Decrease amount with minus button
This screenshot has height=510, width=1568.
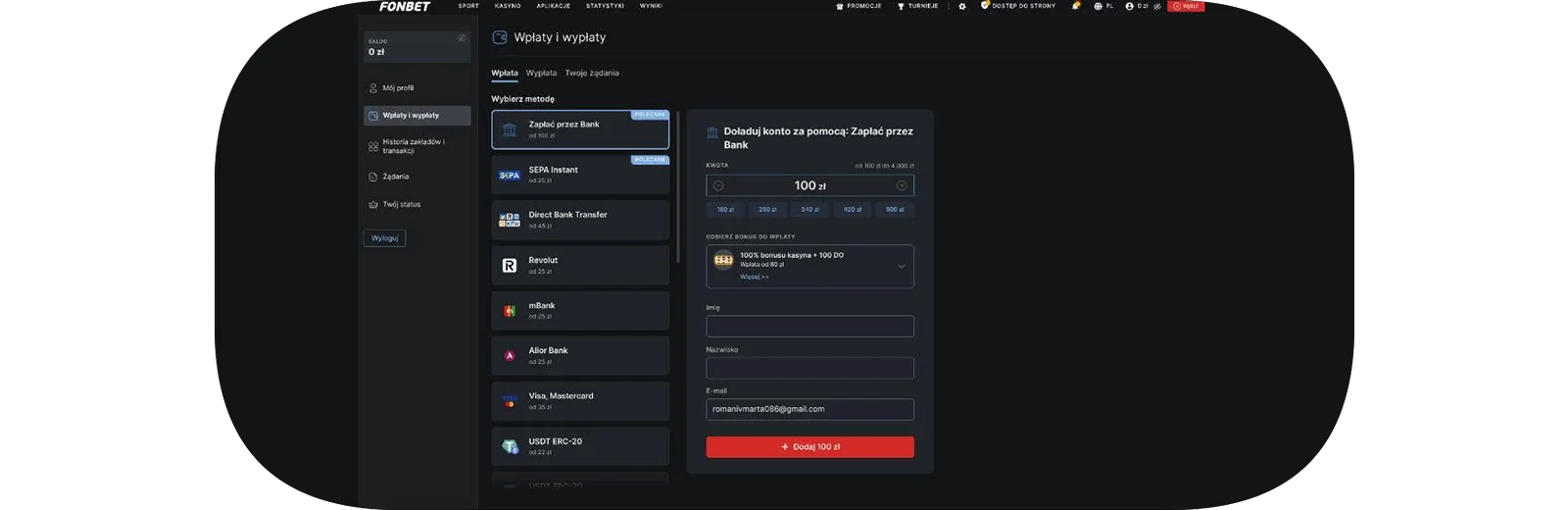718,185
